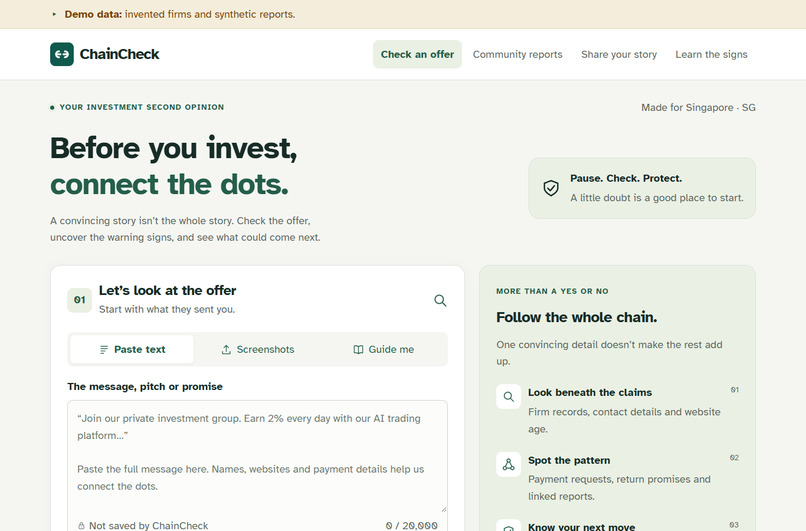Click the lock icon beside Not saved by ChainCheck
The image size is (806, 531).
tap(81, 526)
